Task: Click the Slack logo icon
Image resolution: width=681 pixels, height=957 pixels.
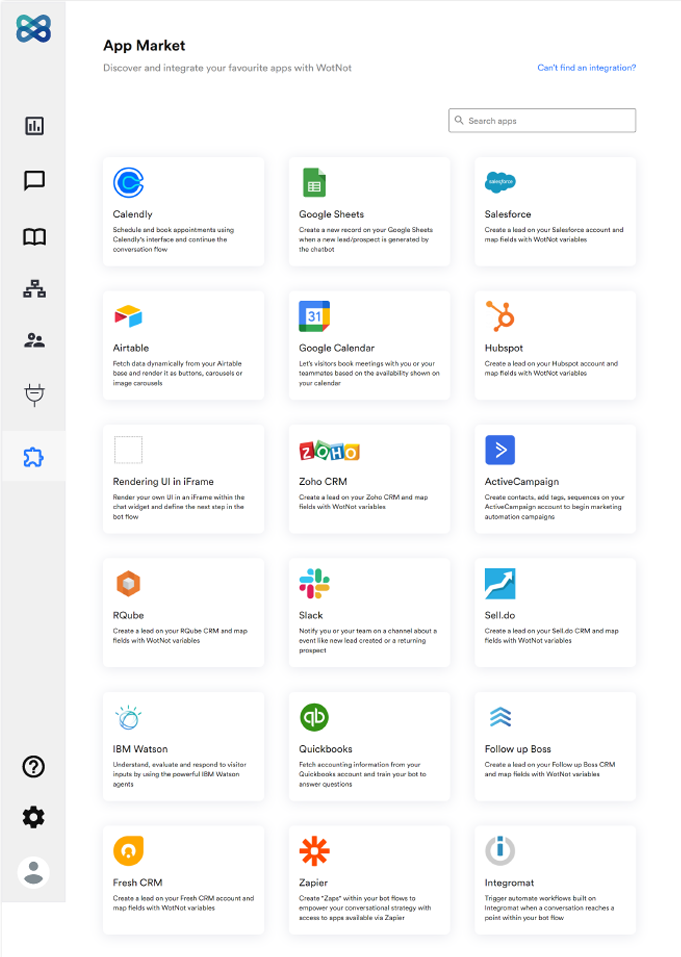Action: pyautogui.click(x=314, y=583)
